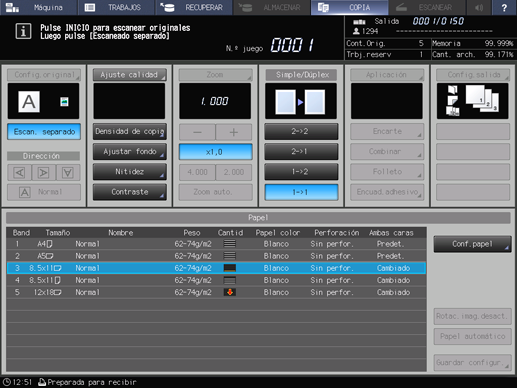Open Densidad de copia settings
Viewport: 517px width, 388px height.
pyautogui.click(x=130, y=131)
